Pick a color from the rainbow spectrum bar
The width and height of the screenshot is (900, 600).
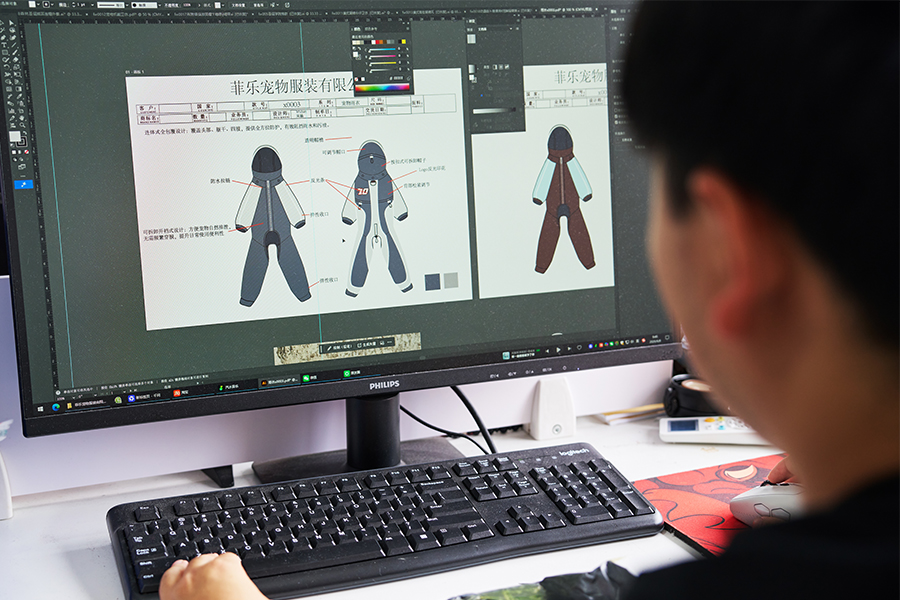(382, 87)
